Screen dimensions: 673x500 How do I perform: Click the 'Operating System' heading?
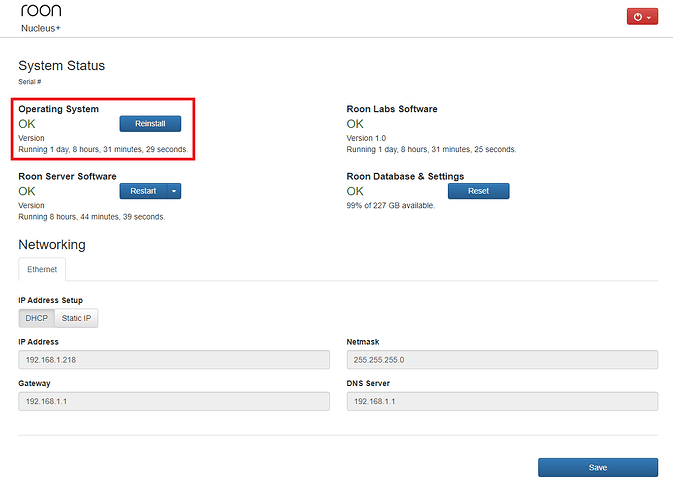[x=58, y=109]
